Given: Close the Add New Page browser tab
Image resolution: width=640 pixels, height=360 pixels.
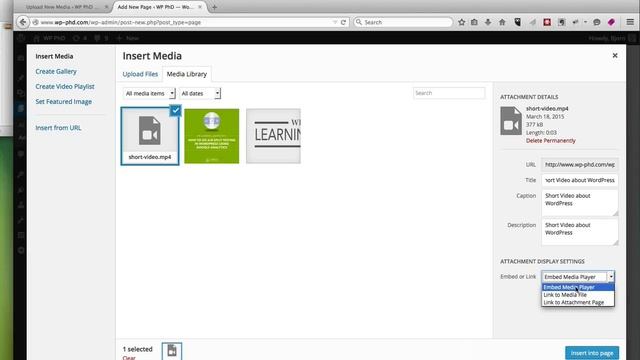Looking at the screenshot, I should [x=200, y=7].
